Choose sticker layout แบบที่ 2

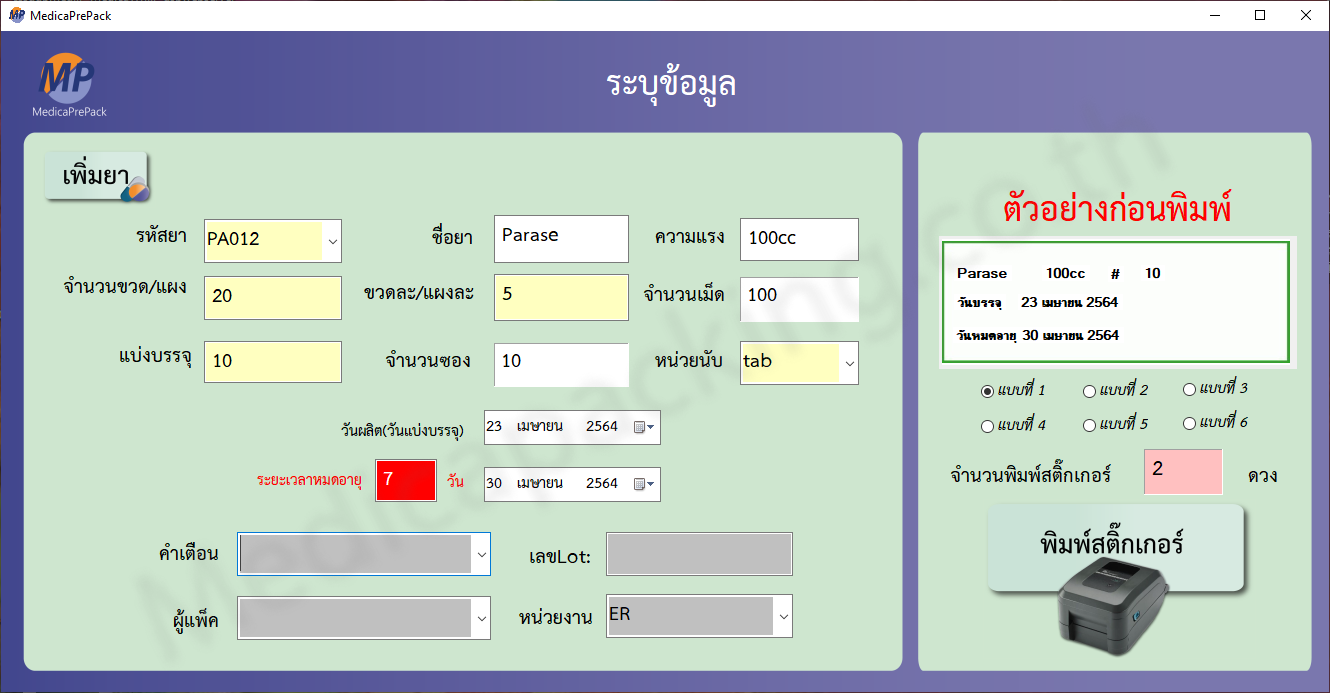click(x=1089, y=391)
